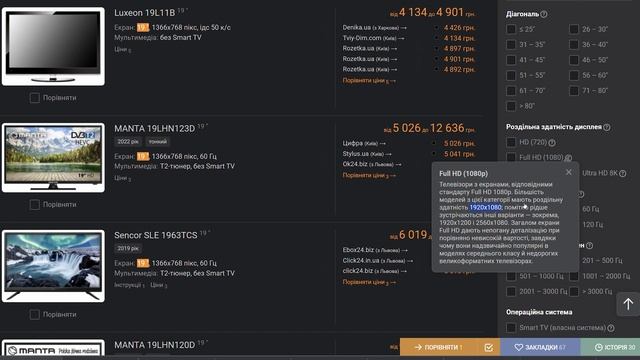Open the Luxeon 19L11B product image
Screen dimensions: 640x360
point(53,46)
